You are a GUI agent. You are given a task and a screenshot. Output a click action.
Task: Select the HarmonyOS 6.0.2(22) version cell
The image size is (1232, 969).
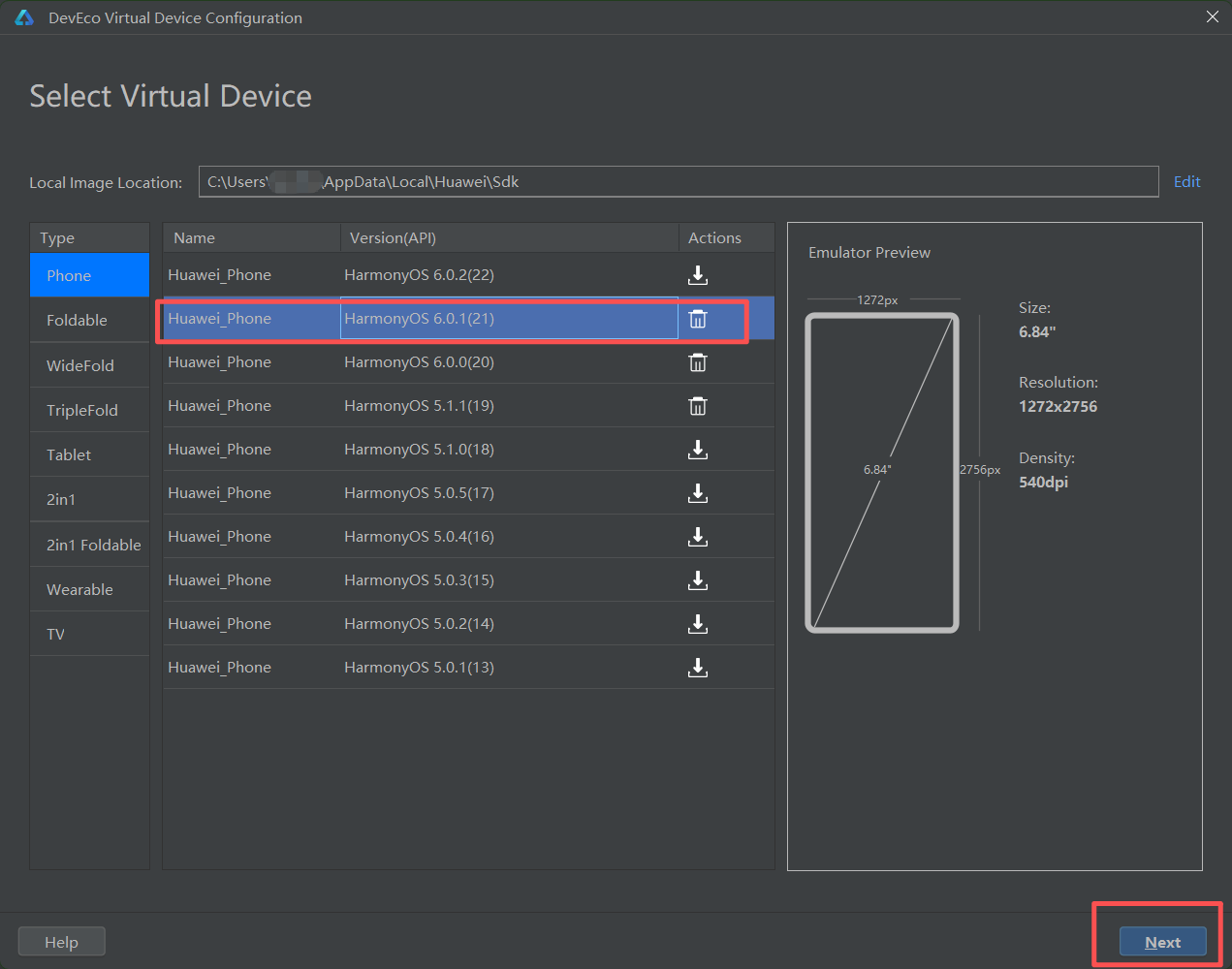[509, 275]
